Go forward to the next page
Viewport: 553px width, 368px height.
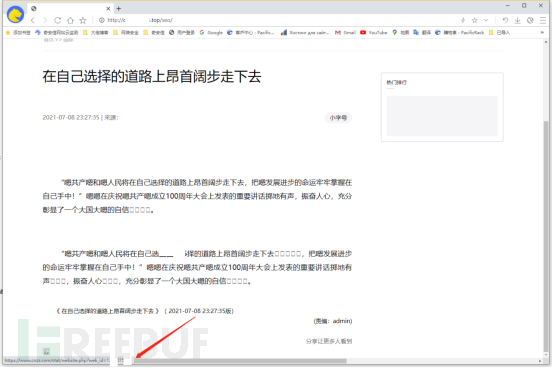click(x=45, y=20)
